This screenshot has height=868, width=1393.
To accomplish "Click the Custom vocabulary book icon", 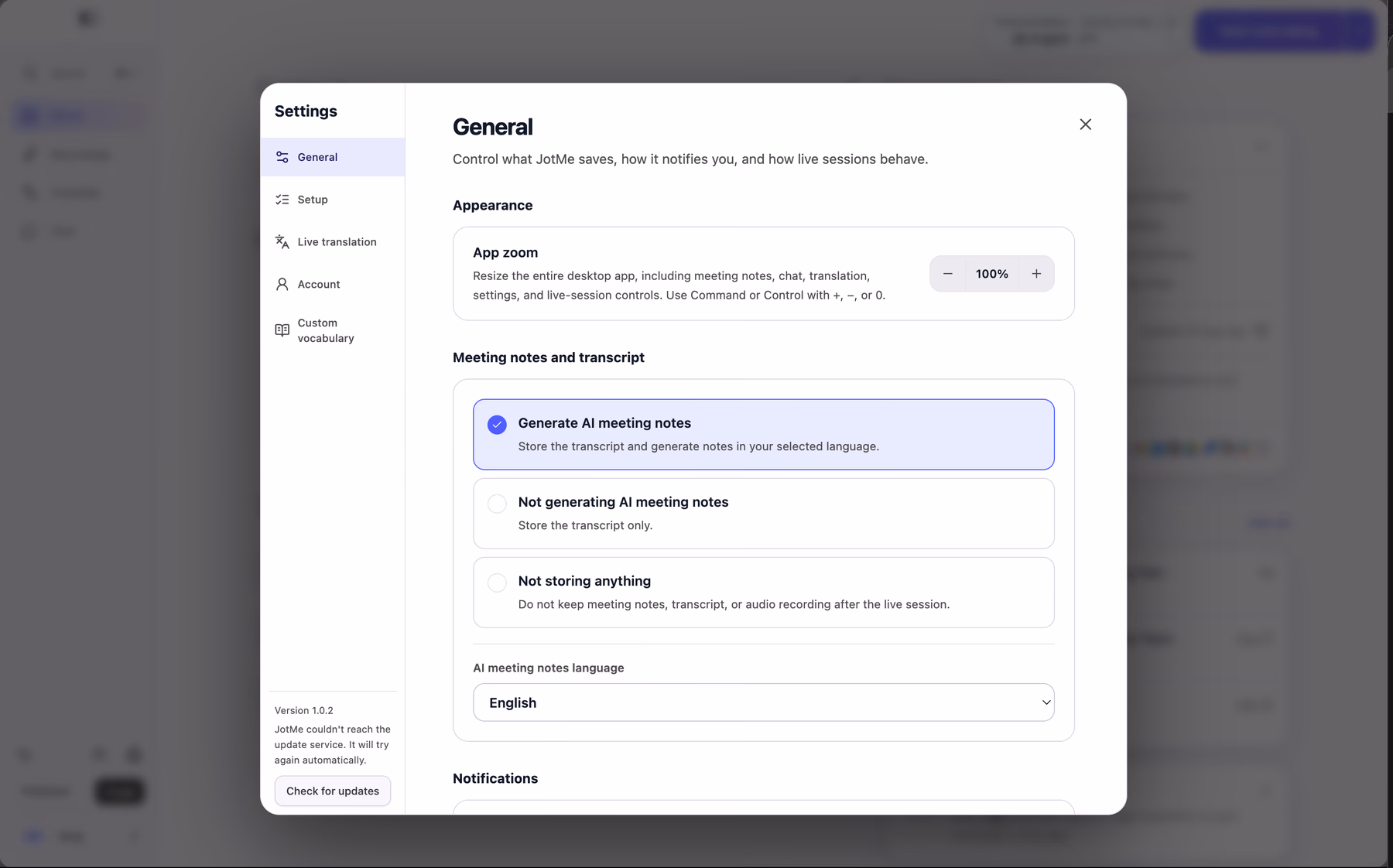I will [x=282, y=330].
